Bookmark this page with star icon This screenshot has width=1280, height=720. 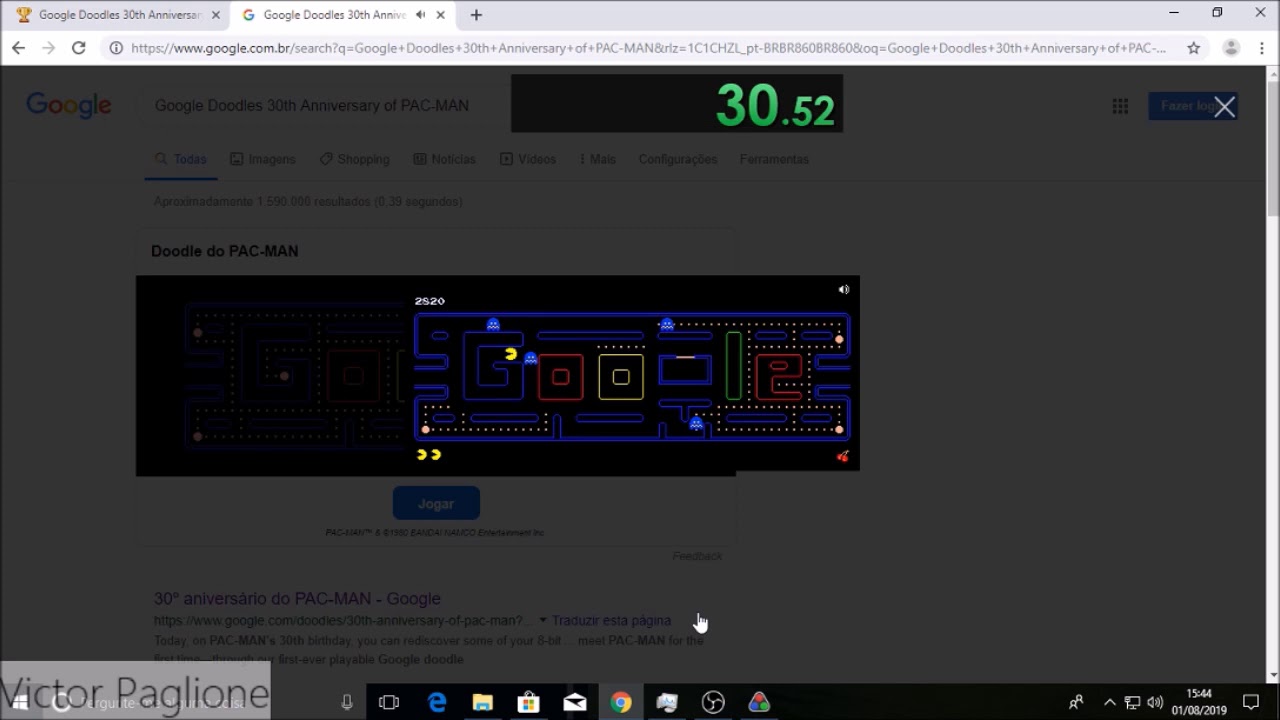1193,48
